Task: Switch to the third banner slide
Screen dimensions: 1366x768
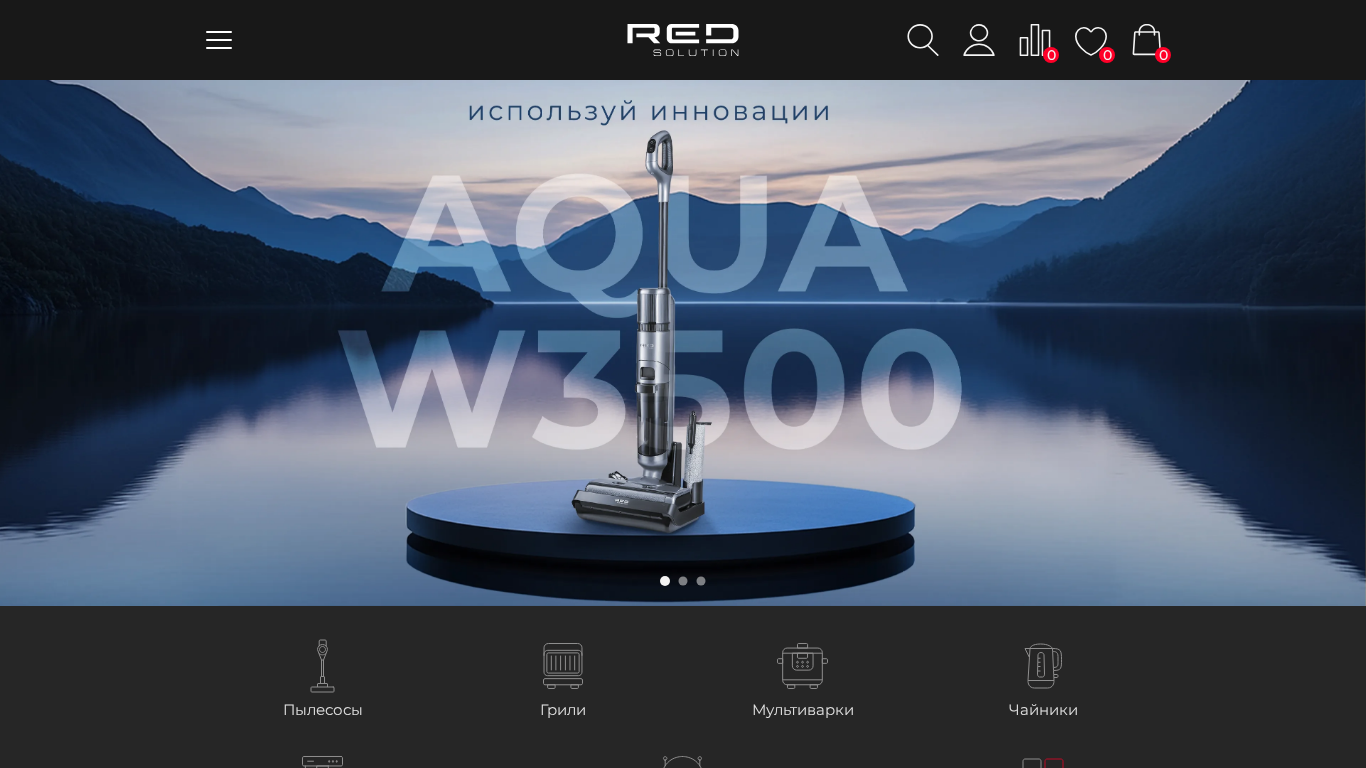Action: point(701,581)
